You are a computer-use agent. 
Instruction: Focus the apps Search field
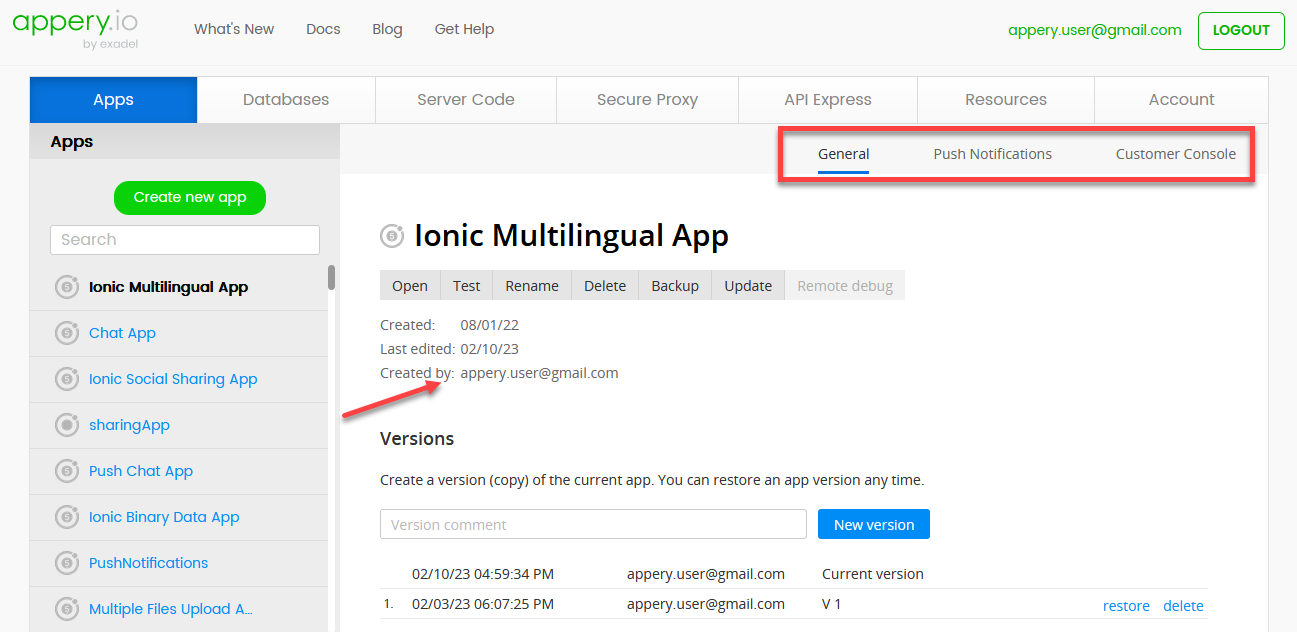pyautogui.click(x=185, y=240)
